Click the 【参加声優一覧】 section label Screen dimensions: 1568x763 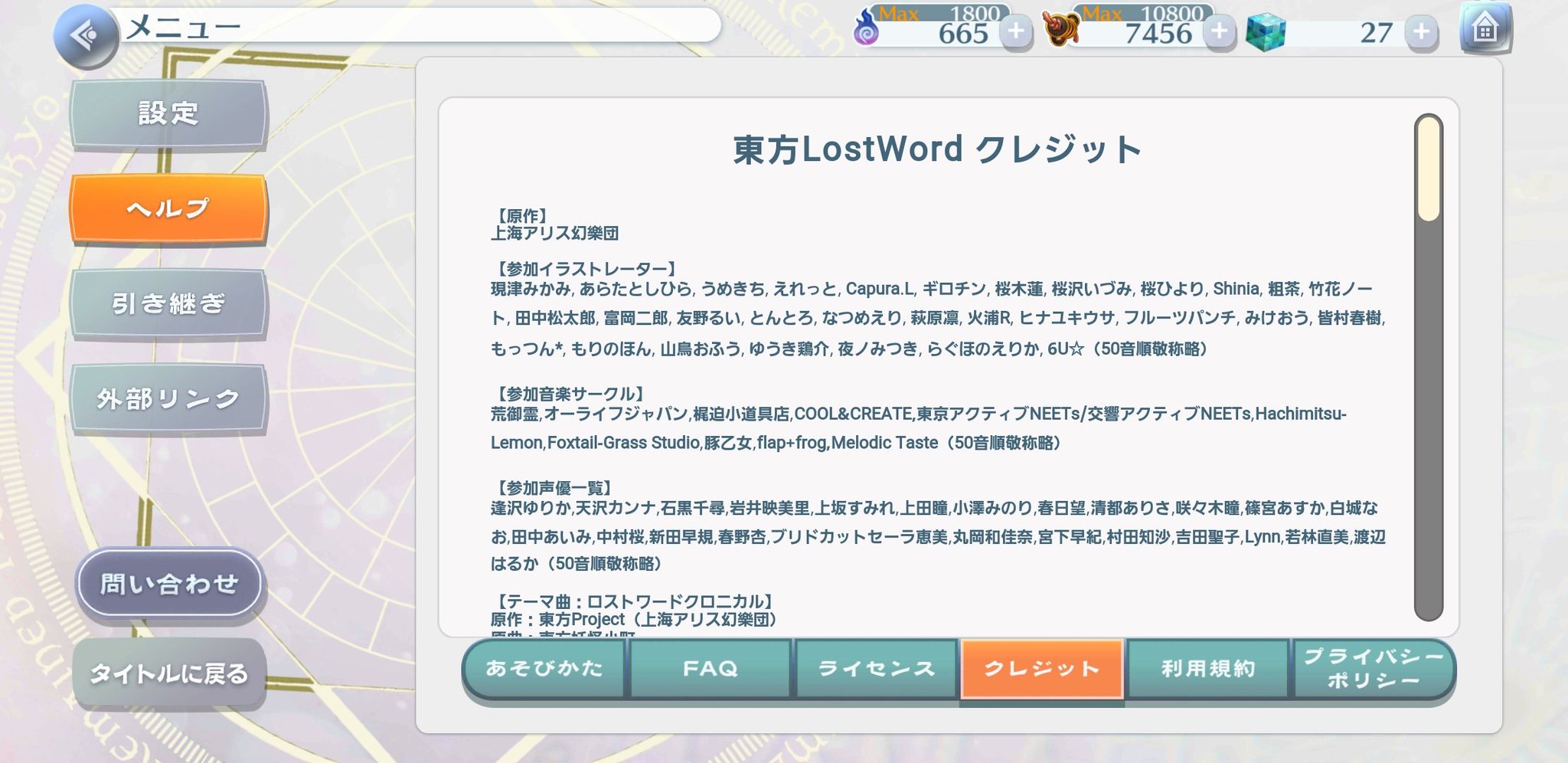[554, 488]
